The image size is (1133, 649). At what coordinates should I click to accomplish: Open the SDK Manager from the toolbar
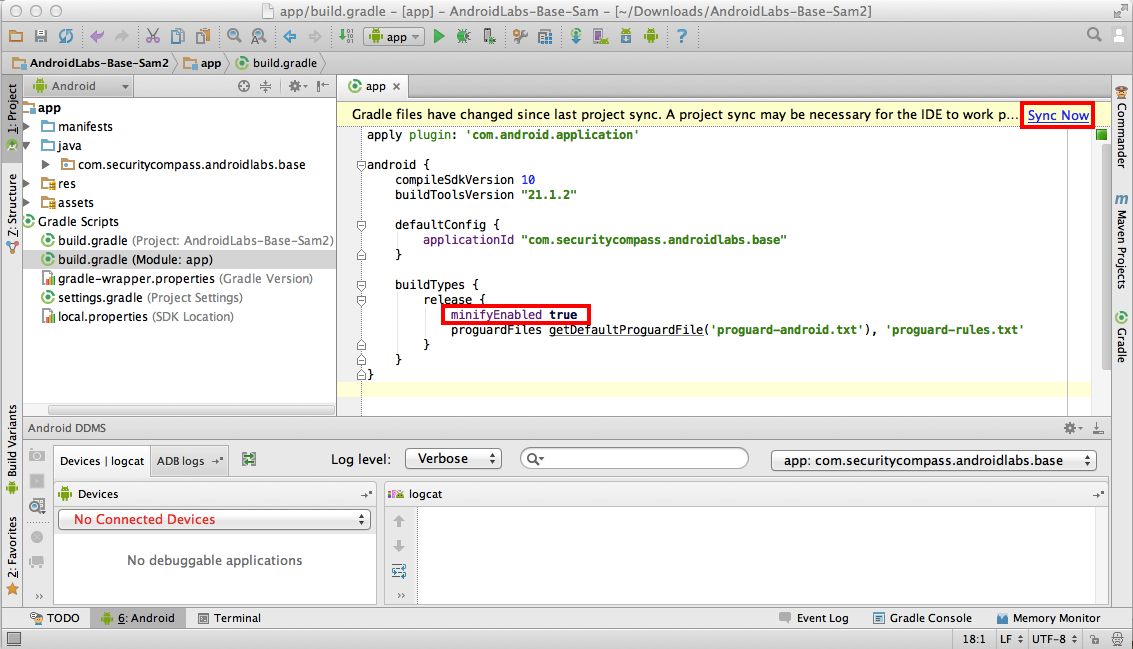(x=626, y=36)
